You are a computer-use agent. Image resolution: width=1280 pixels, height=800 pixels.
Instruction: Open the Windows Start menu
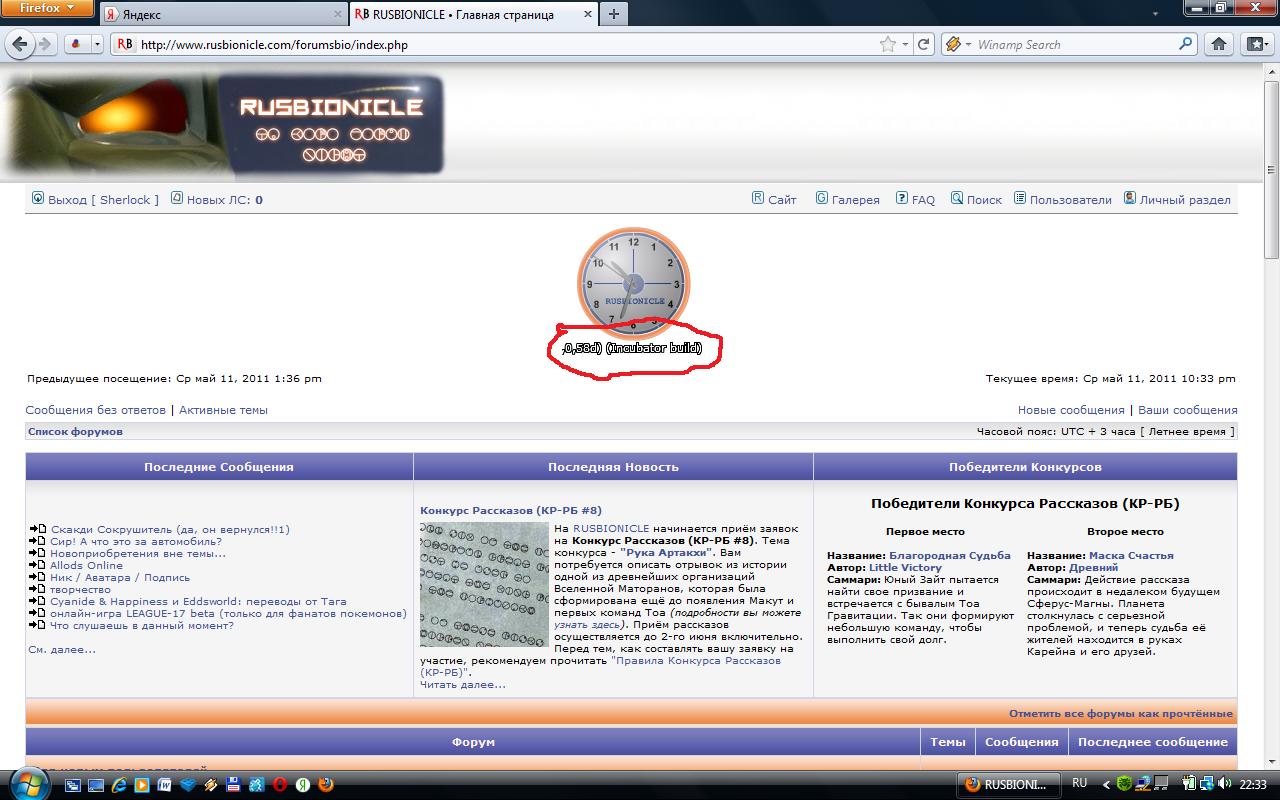click(27, 784)
